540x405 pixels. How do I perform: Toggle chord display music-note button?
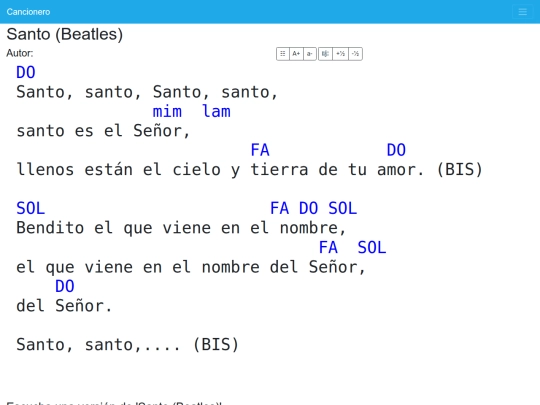[x=325, y=54]
